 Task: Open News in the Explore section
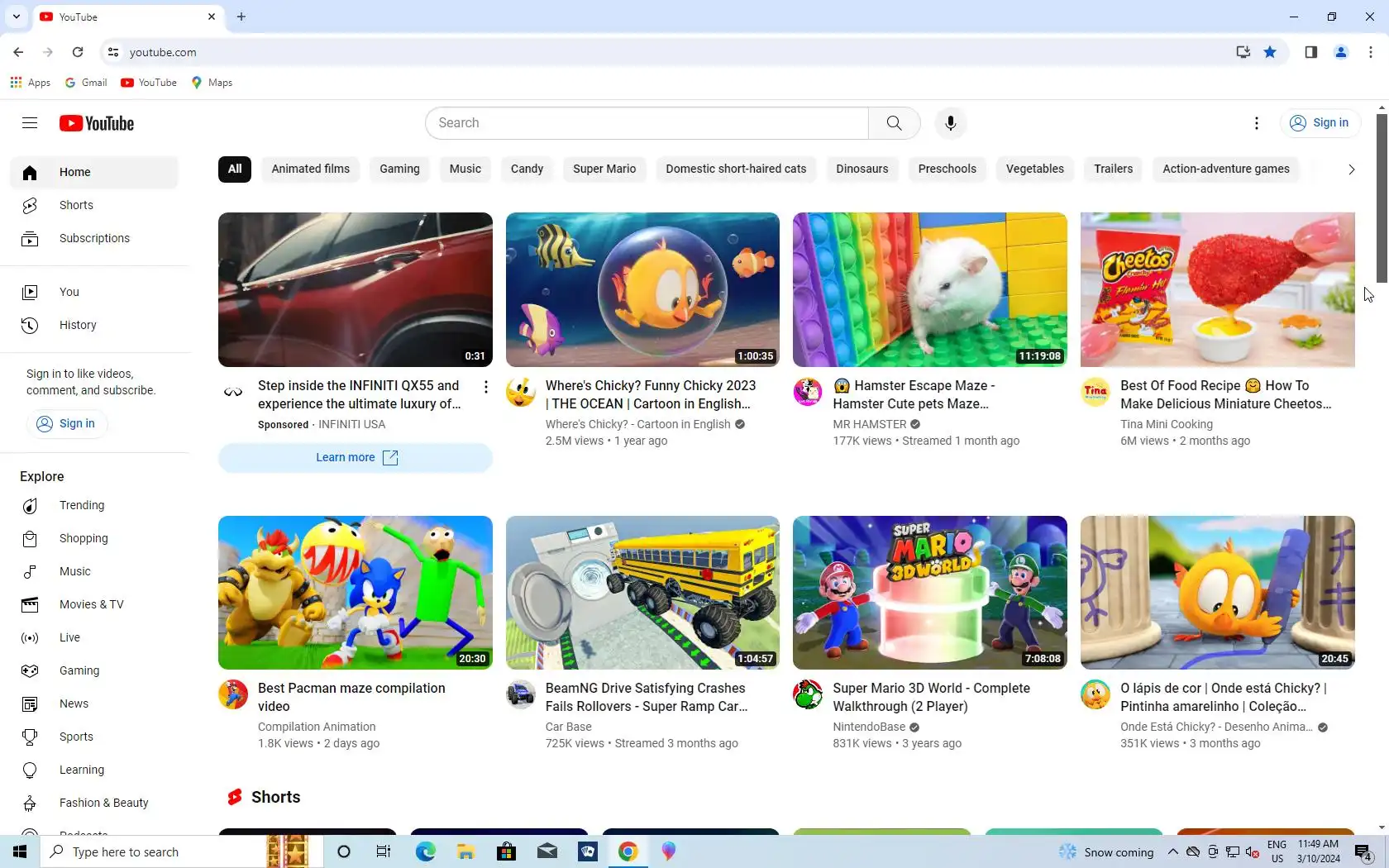94,703
